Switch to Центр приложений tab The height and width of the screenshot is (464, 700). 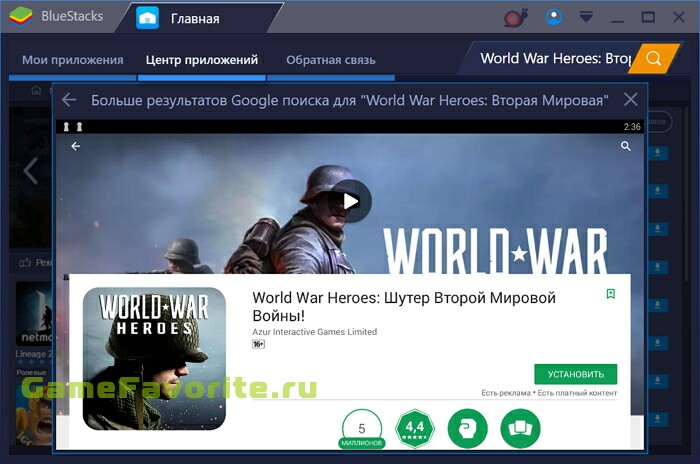[x=202, y=60]
